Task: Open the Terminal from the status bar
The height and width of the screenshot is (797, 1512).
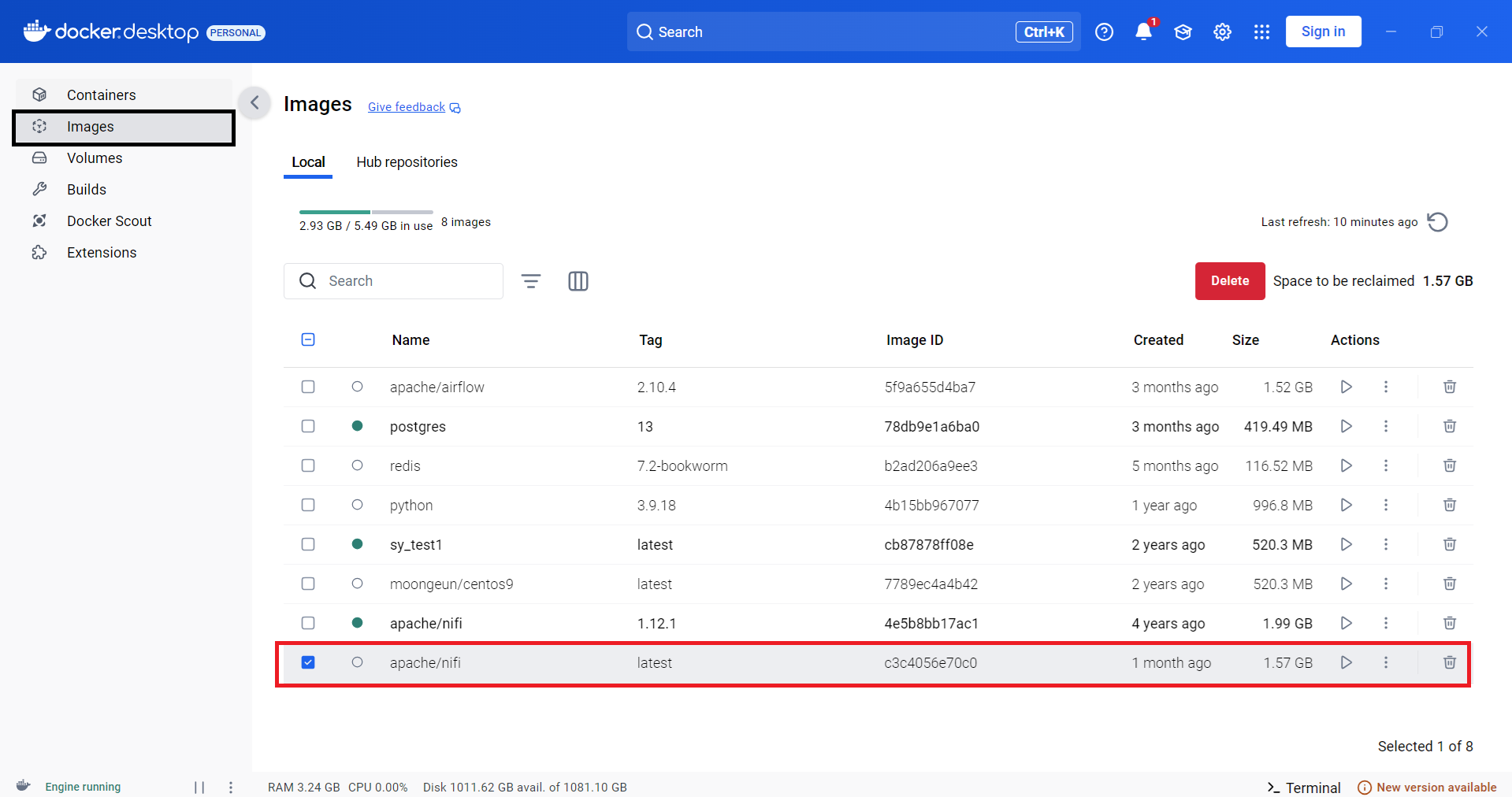Action: (1303, 788)
